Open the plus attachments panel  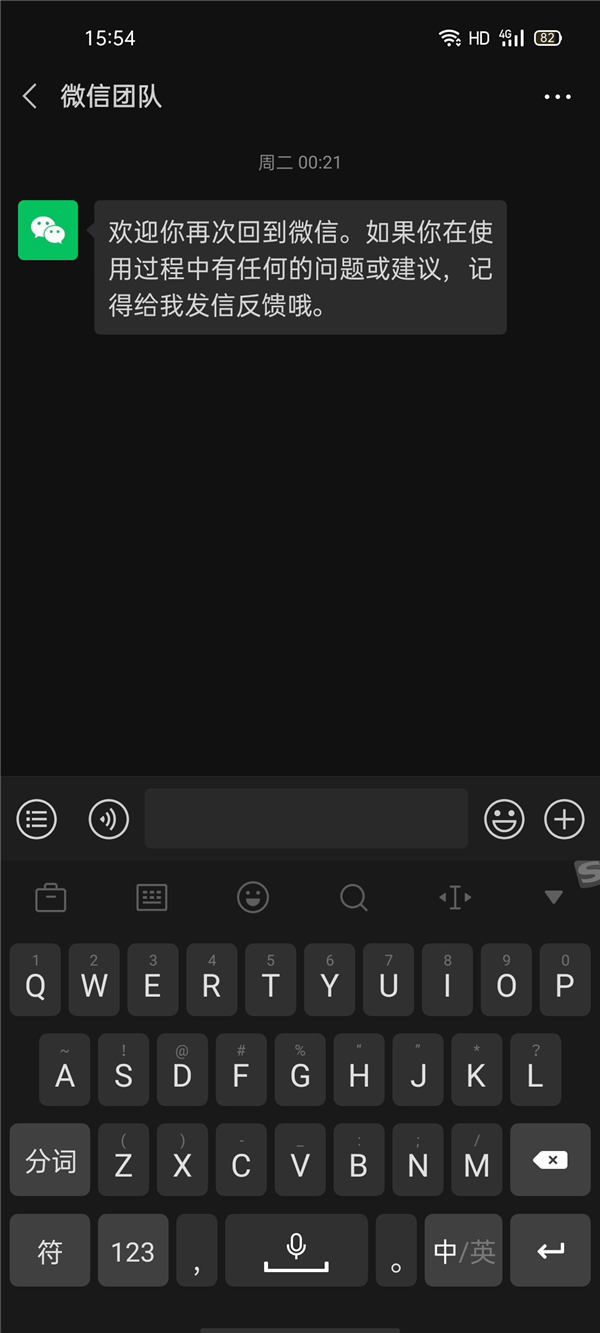[x=564, y=819]
